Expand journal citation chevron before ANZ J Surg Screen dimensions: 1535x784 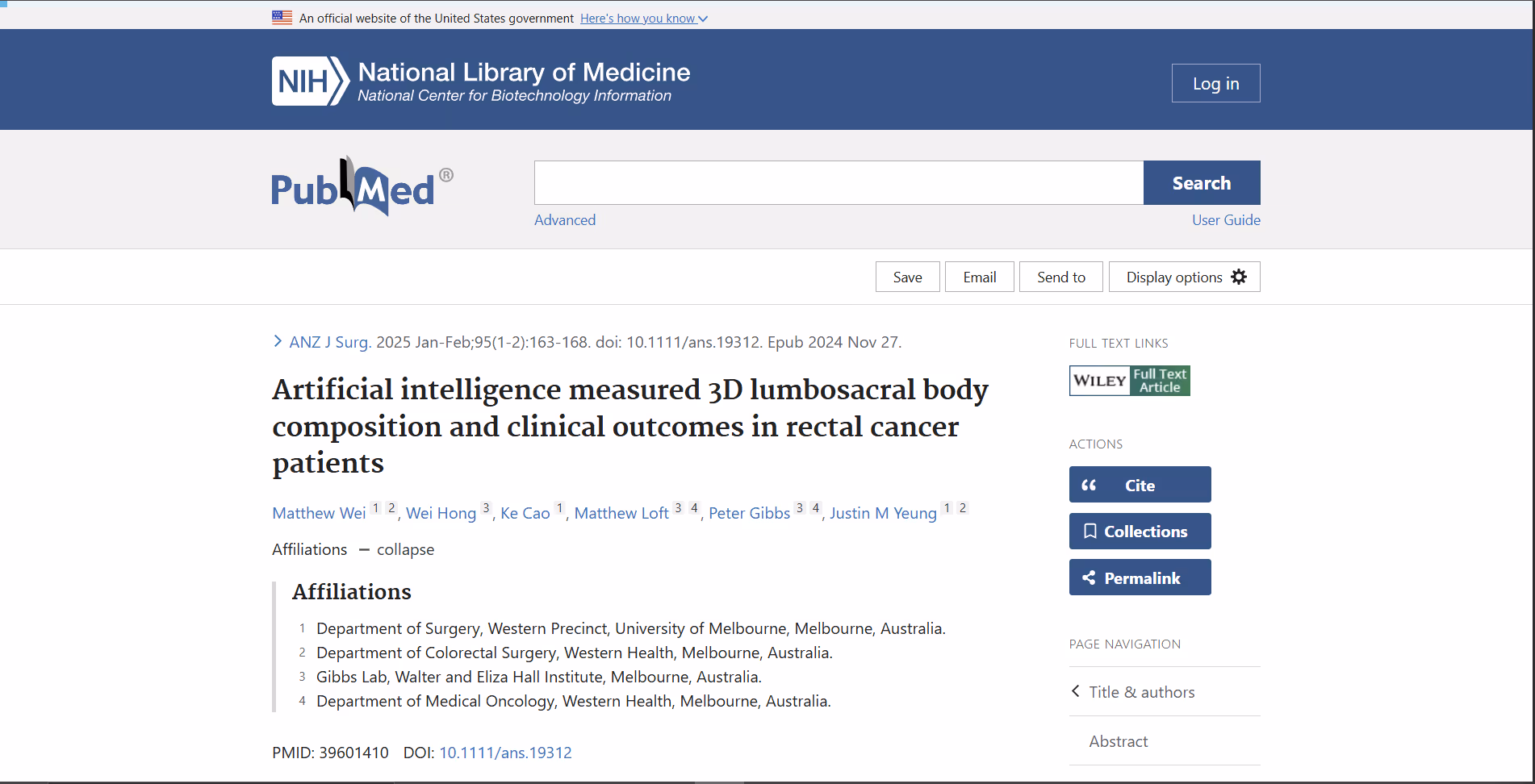(x=278, y=341)
